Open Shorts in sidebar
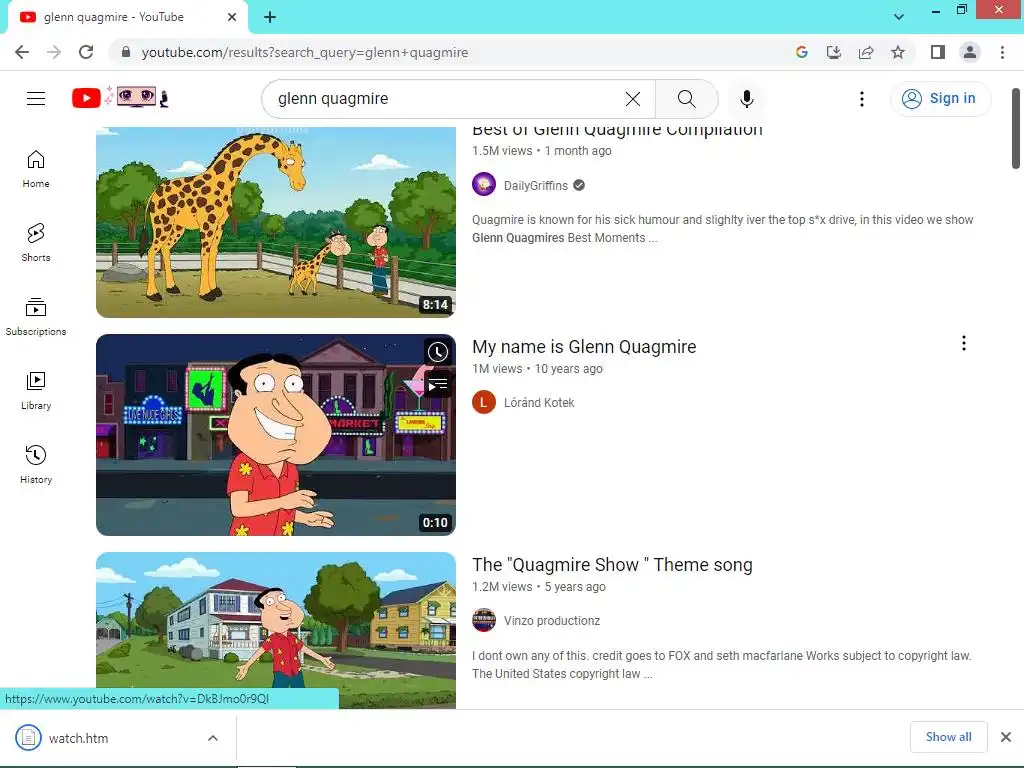1024x768 pixels. coord(36,243)
